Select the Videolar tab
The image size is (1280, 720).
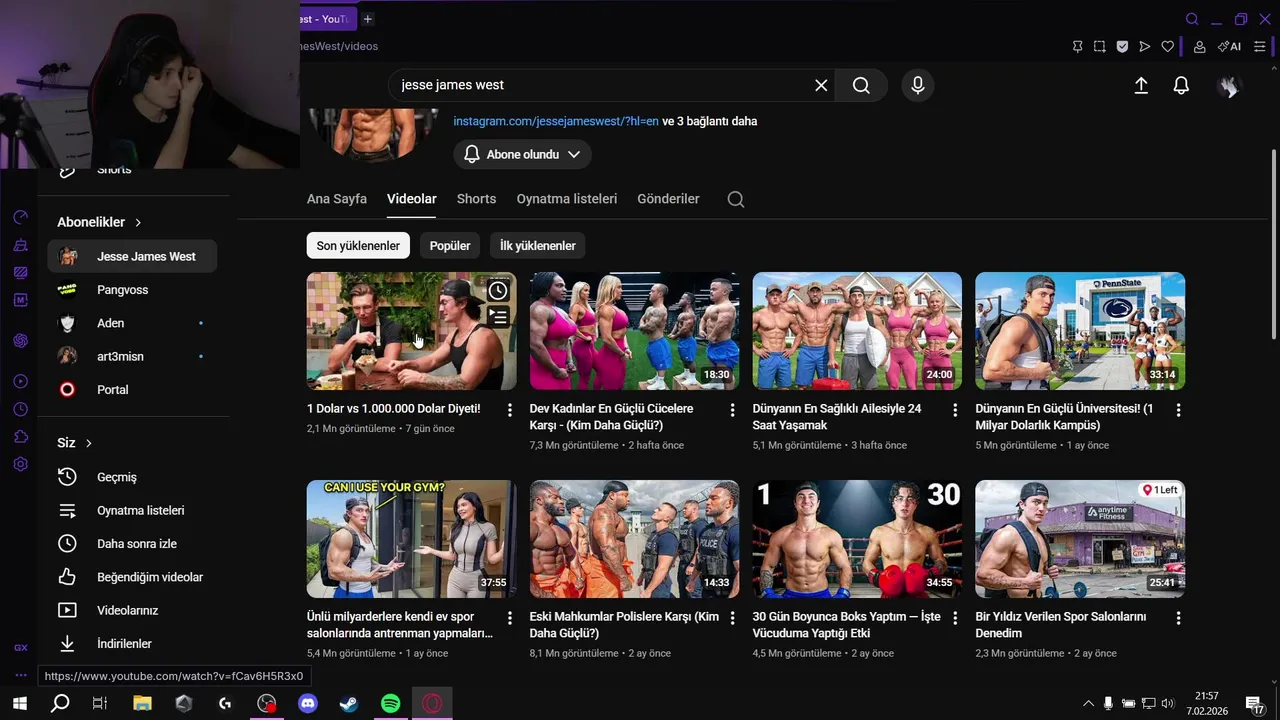(412, 199)
